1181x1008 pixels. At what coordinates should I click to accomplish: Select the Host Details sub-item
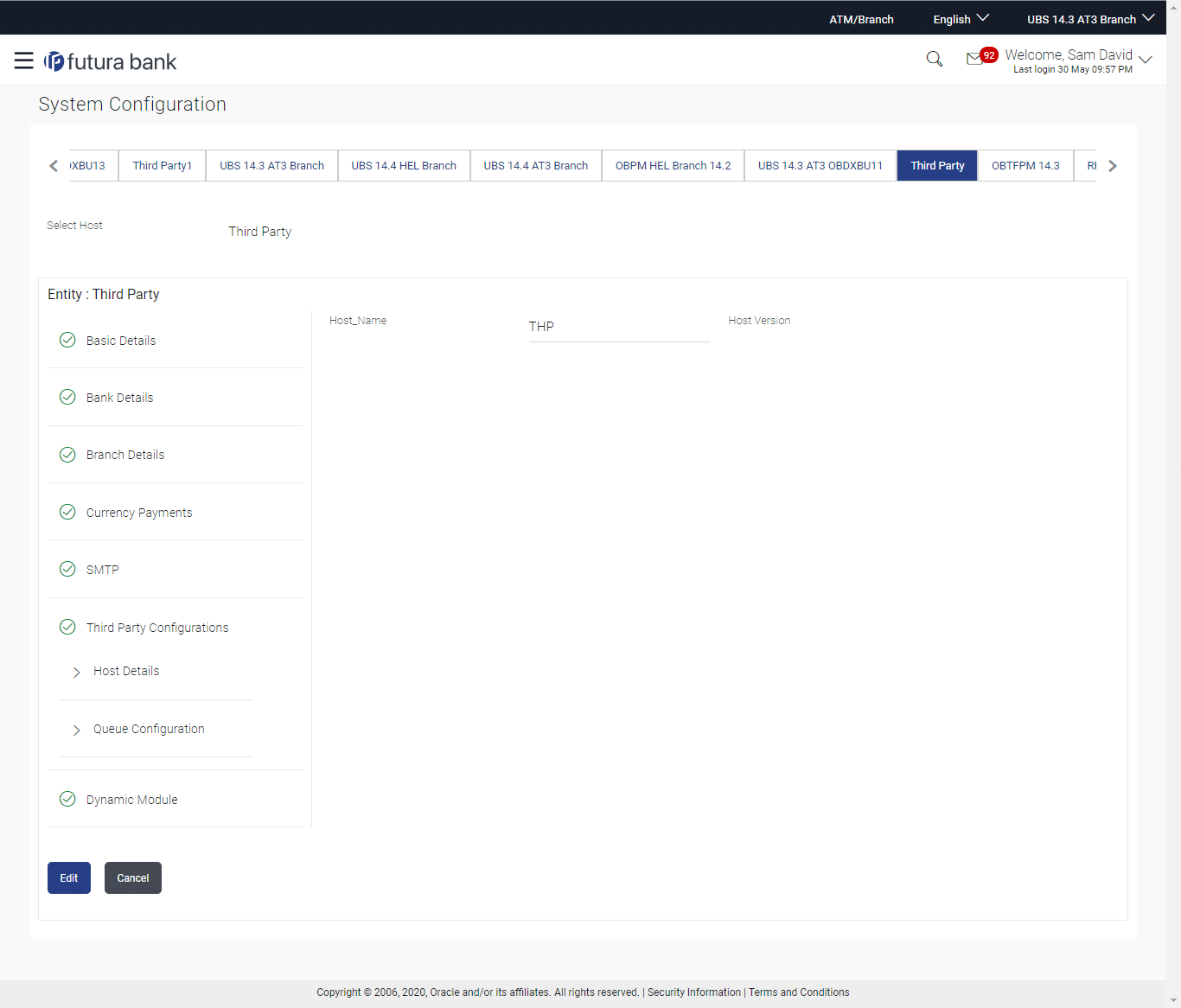click(x=126, y=671)
